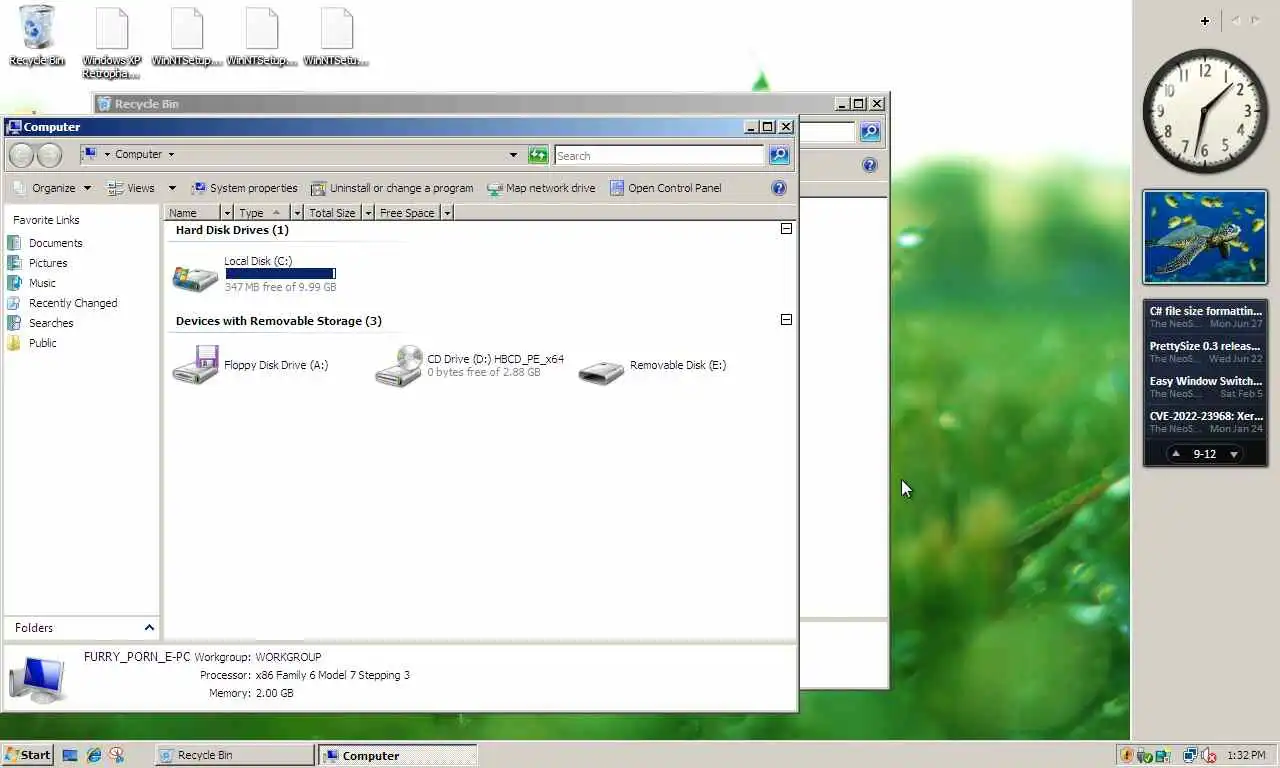Open Recently Changed favorite link
Screen dimensions: 1280x768
click(62, 303)
